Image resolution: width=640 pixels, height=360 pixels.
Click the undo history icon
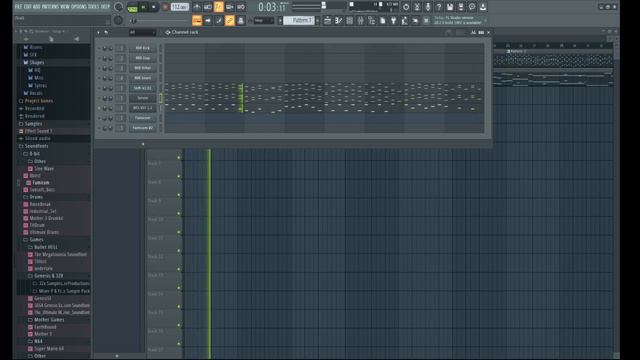coord(406,7)
